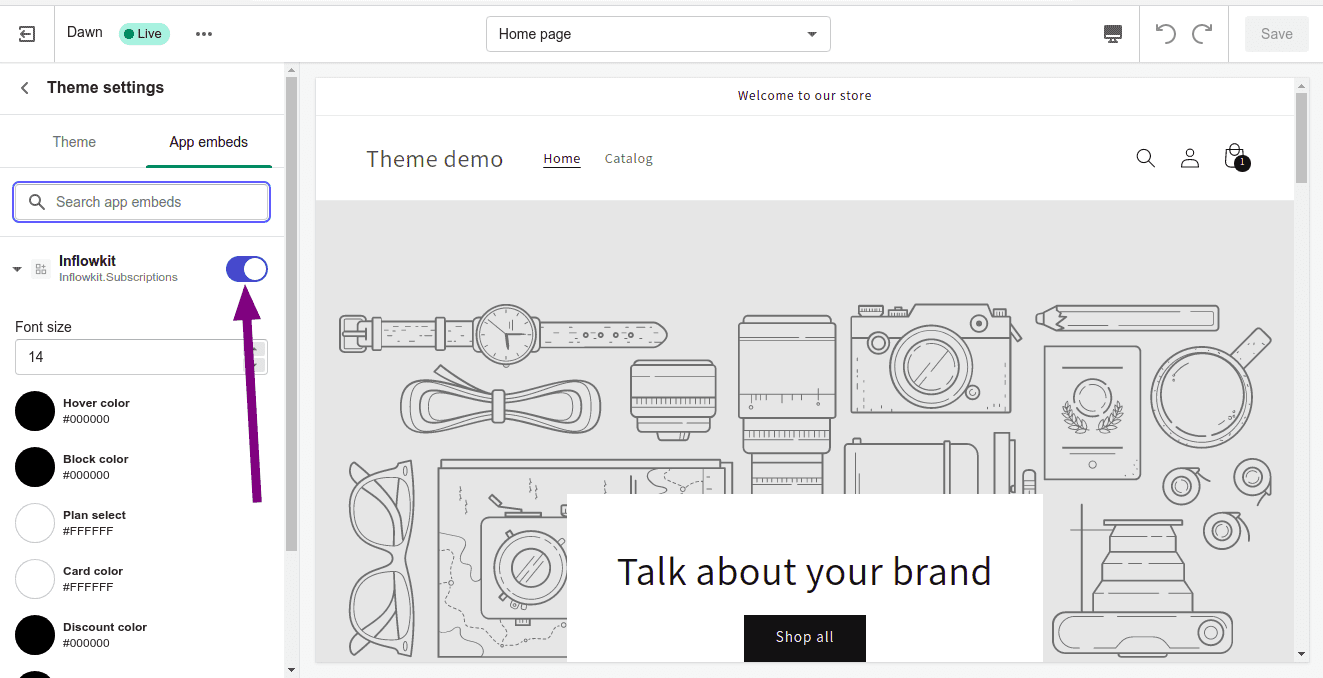The width and height of the screenshot is (1323, 678).
Task: Click the undo arrow icon
Action: coord(1165,34)
